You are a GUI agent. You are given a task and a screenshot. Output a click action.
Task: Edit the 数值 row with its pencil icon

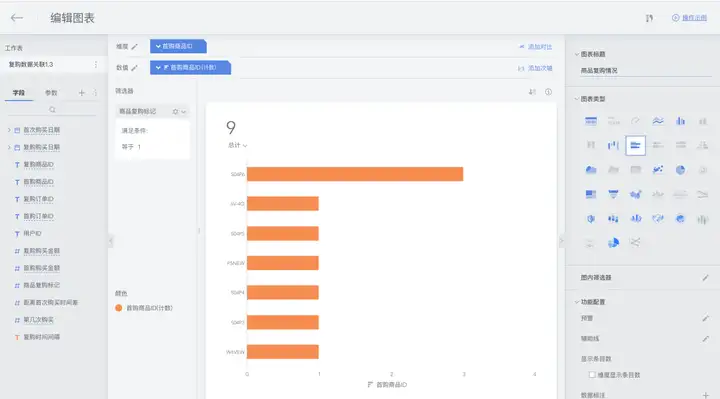tap(134, 68)
